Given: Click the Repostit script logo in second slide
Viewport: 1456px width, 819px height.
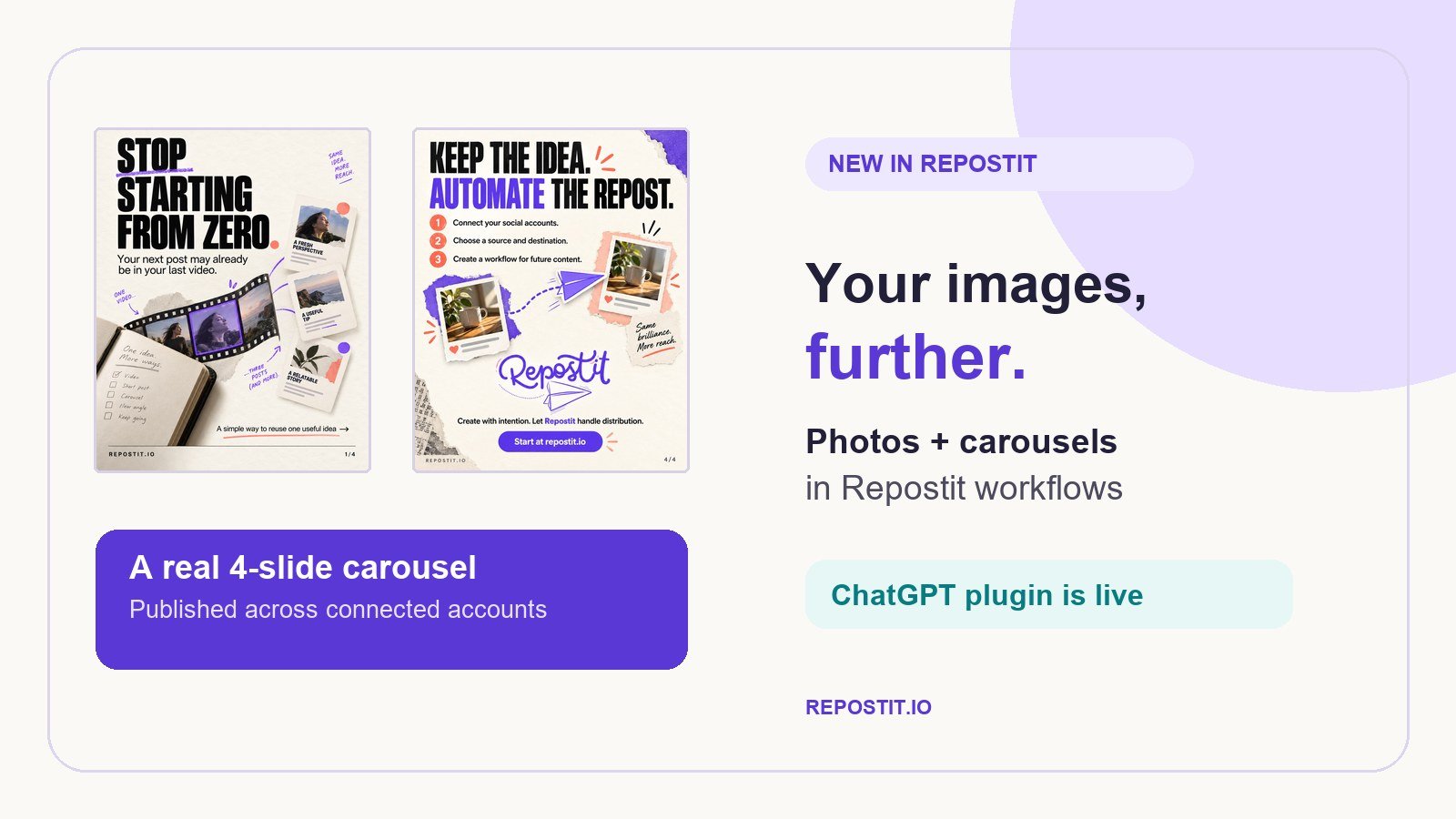Looking at the screenshot, I should coord(552,371).
